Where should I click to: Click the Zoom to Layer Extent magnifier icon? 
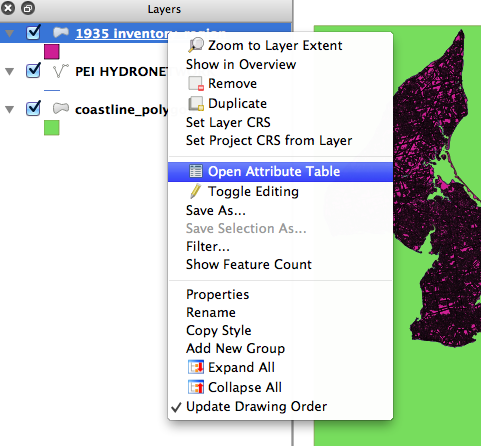point(196,45)
